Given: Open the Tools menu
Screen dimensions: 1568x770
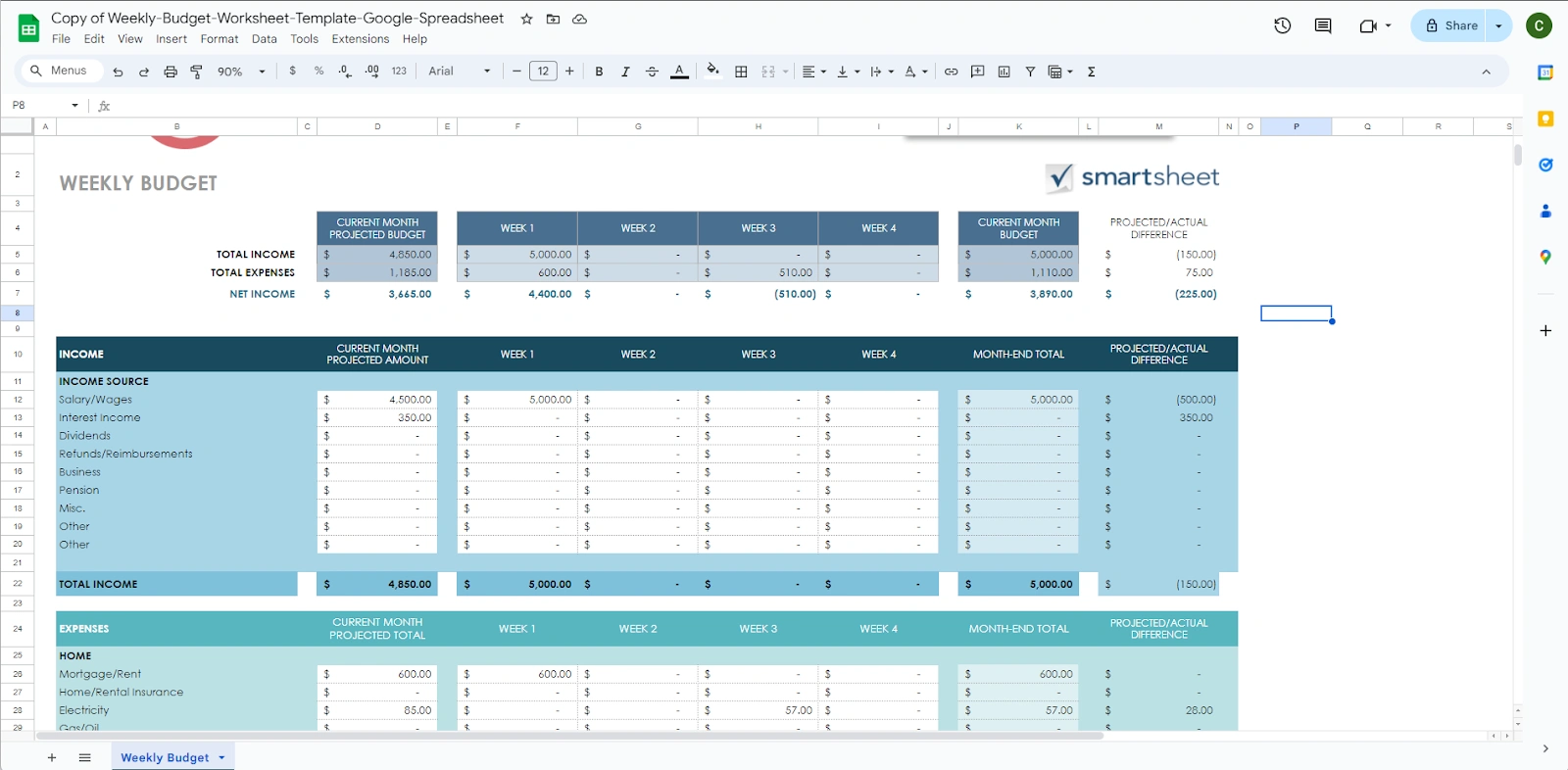Looking at the screenshot, I should pos(305,39).
